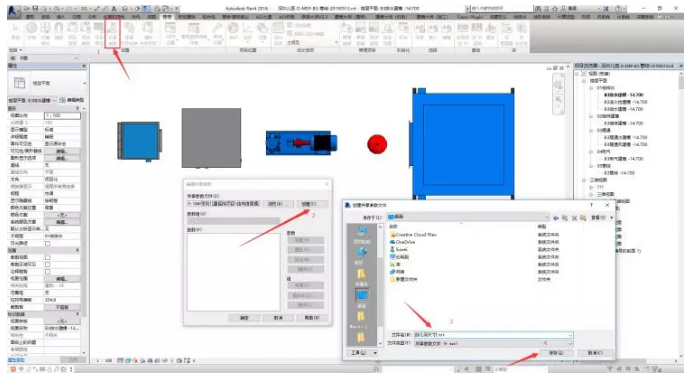Toggle the crop view checkbox in Properties

(x=48, y=258)
